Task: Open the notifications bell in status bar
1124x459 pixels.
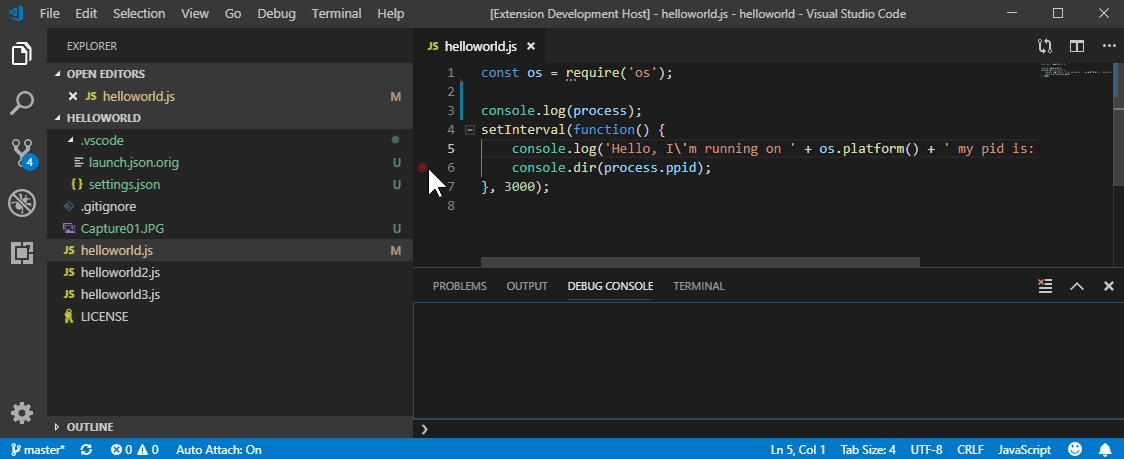Action: (x=1104, y=450)
